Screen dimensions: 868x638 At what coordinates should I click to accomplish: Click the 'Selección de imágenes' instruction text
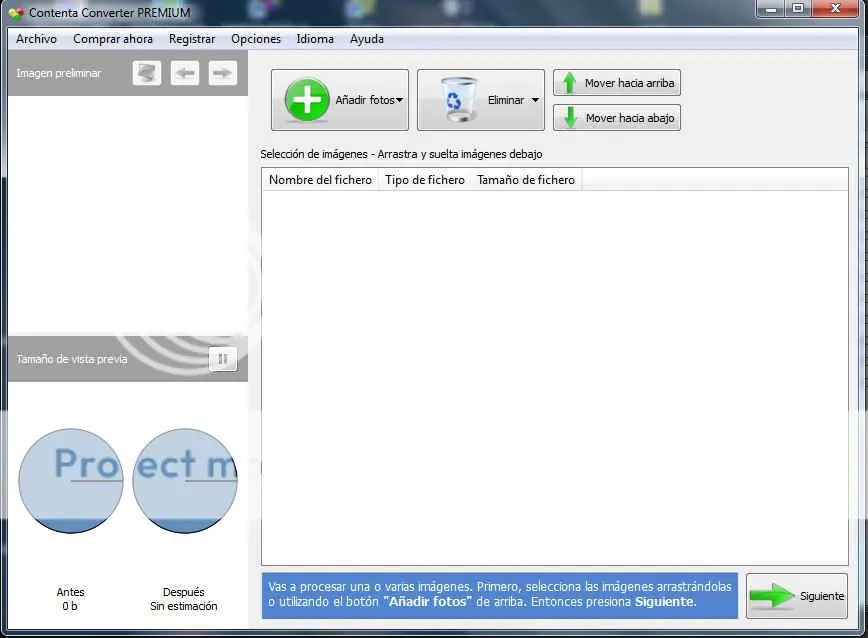[x=401, y=154]
